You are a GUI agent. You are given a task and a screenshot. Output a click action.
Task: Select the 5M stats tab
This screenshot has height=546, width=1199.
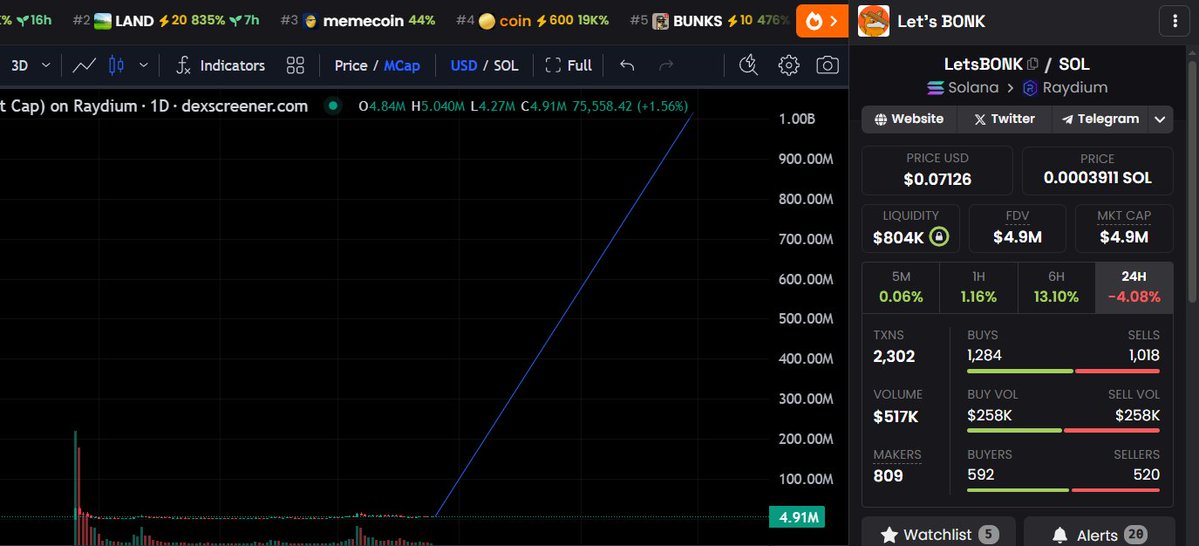pos(901,288)
